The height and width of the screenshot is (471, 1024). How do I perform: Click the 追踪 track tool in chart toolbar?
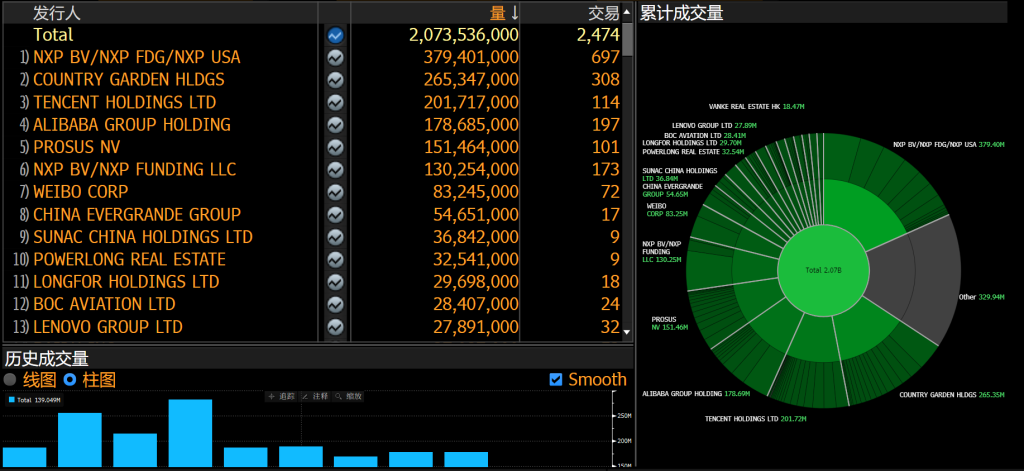[x=284, y=397]
